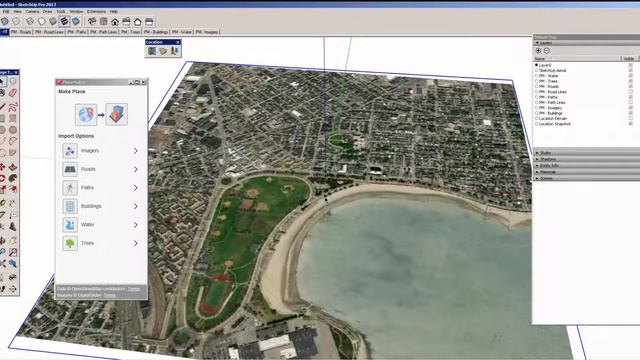Click the Paths walking figure icon
This screenshot has width=640, height=360.
(70, 188)
